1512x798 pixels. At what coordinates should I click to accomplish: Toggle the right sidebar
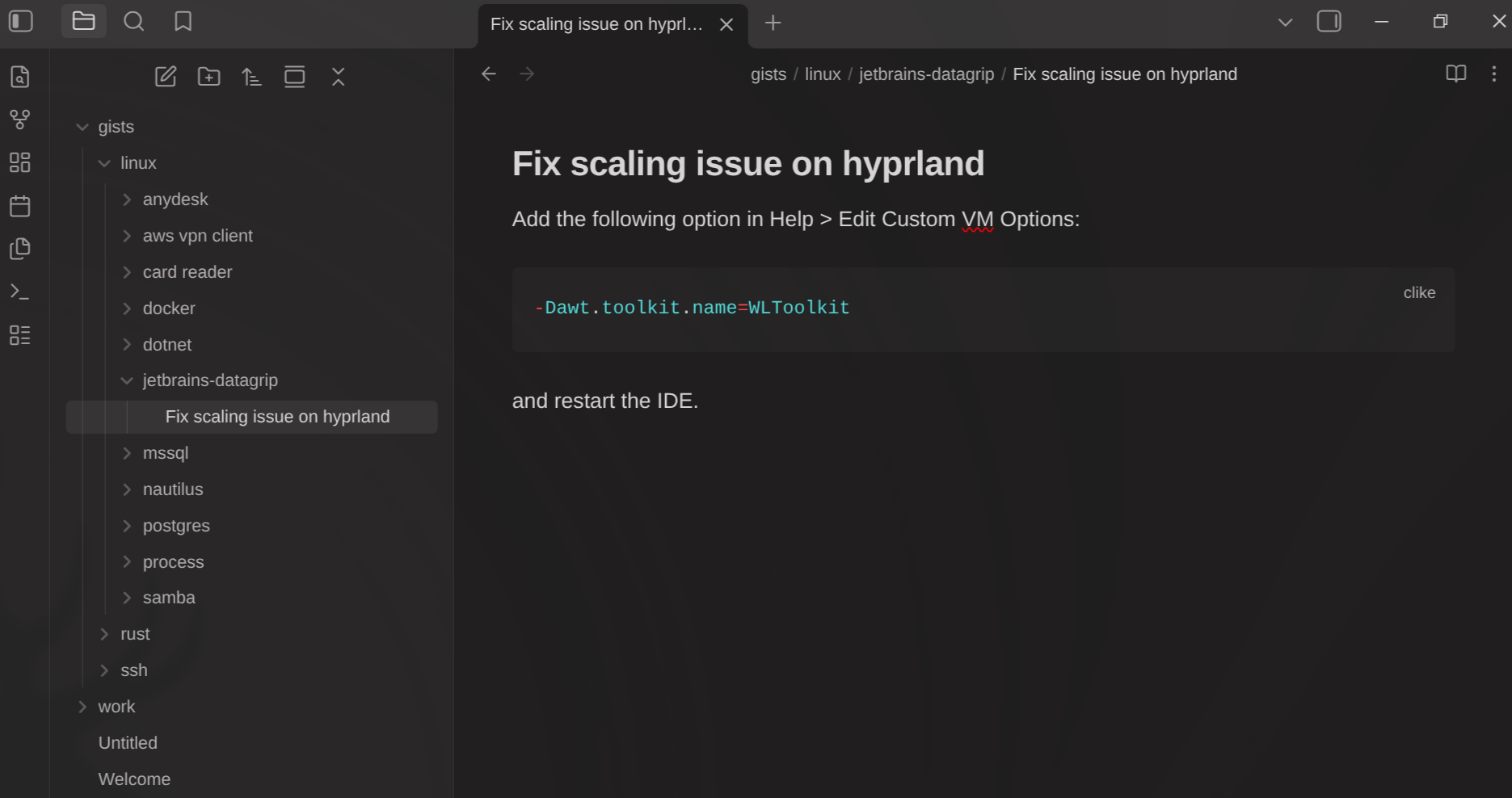click(x=1329, y=21)
